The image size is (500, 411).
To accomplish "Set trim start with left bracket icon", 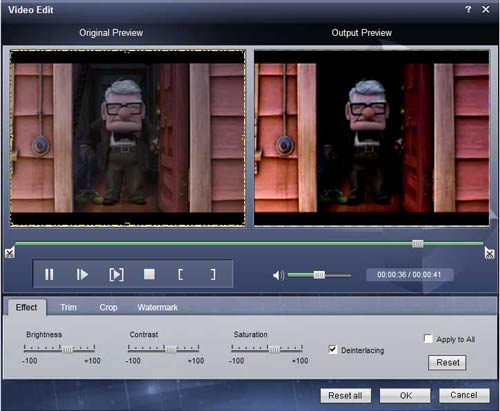I will tap(180, 274).
